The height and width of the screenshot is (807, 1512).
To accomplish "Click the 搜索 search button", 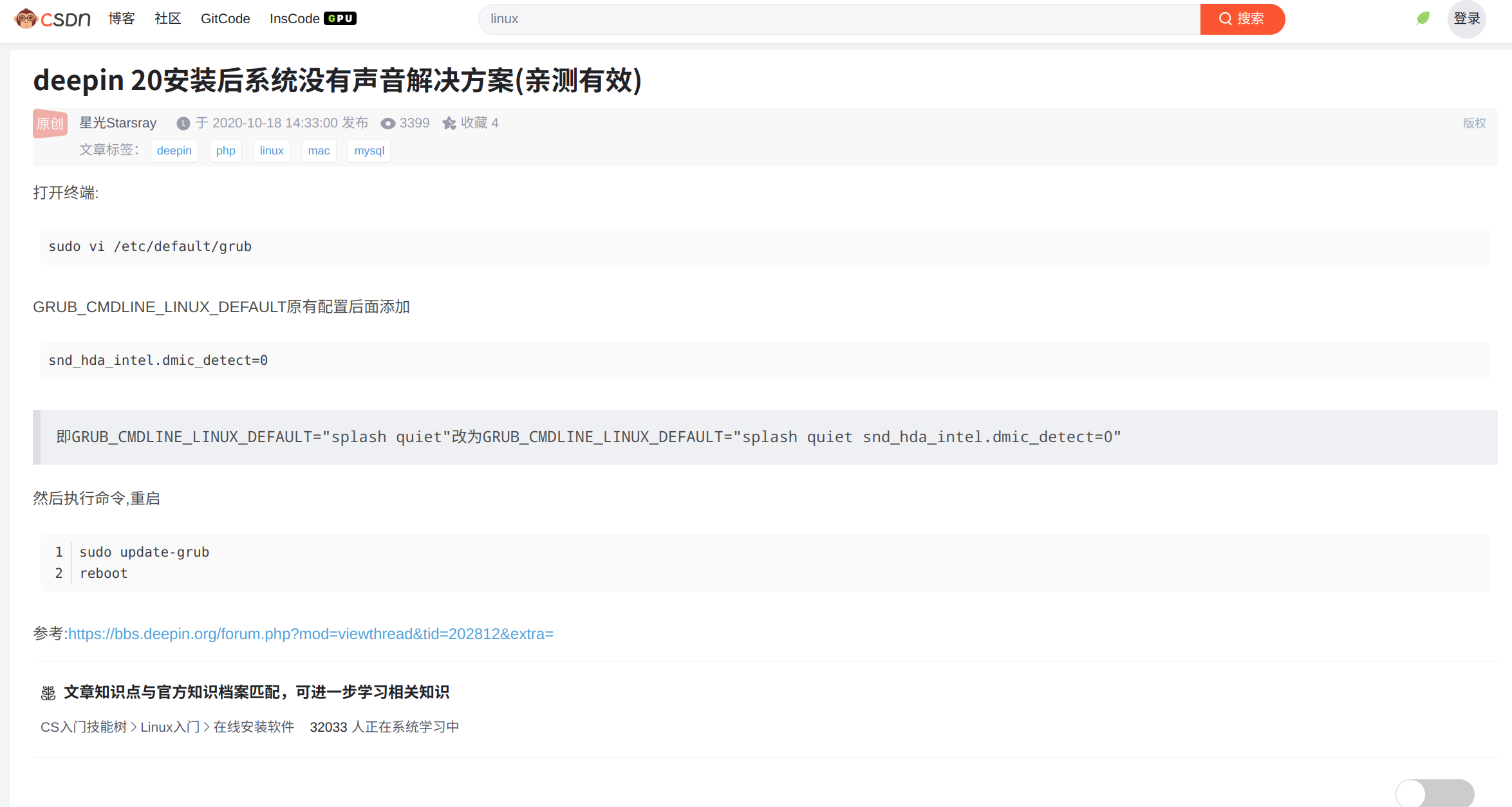I will click(1242, 19).
